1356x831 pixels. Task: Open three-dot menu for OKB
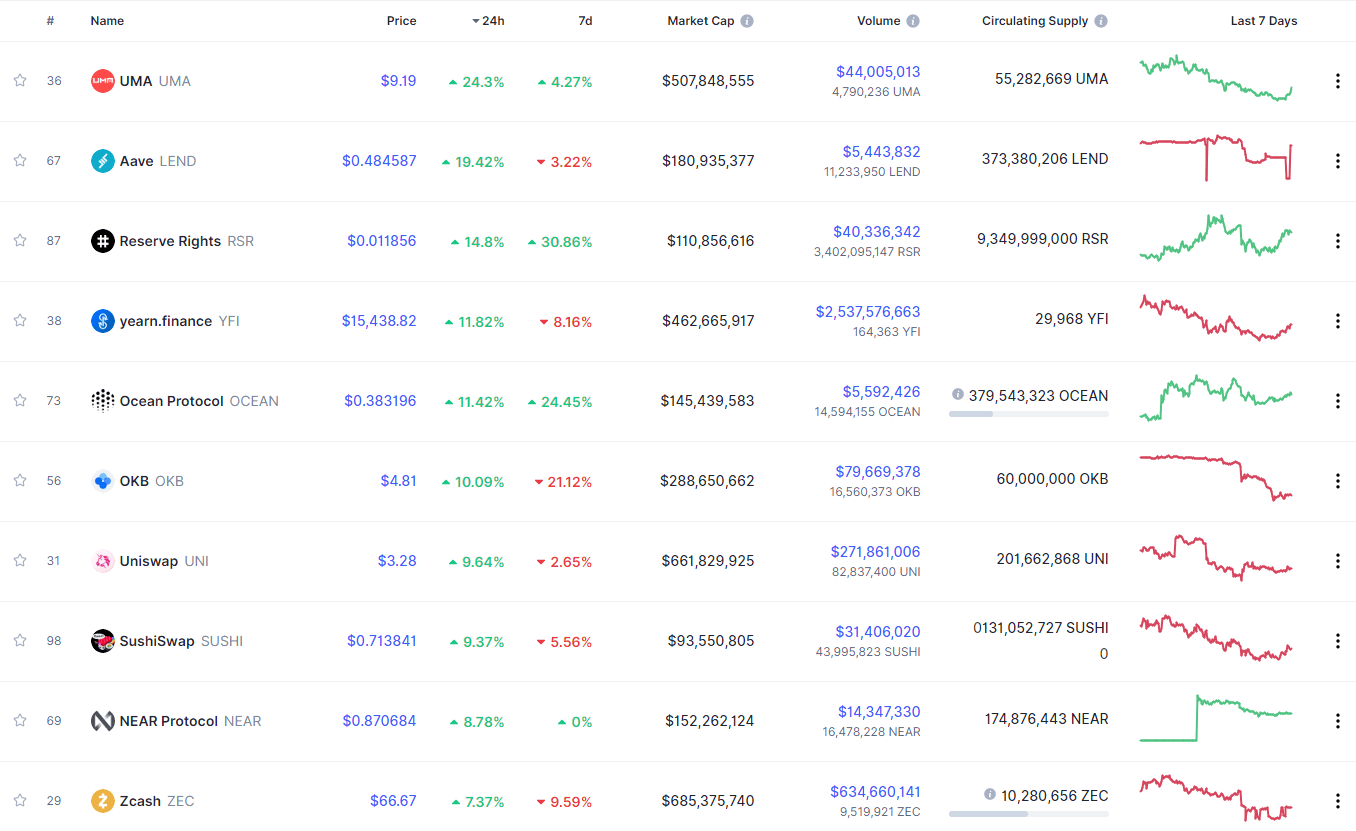tap(1337, 481)
